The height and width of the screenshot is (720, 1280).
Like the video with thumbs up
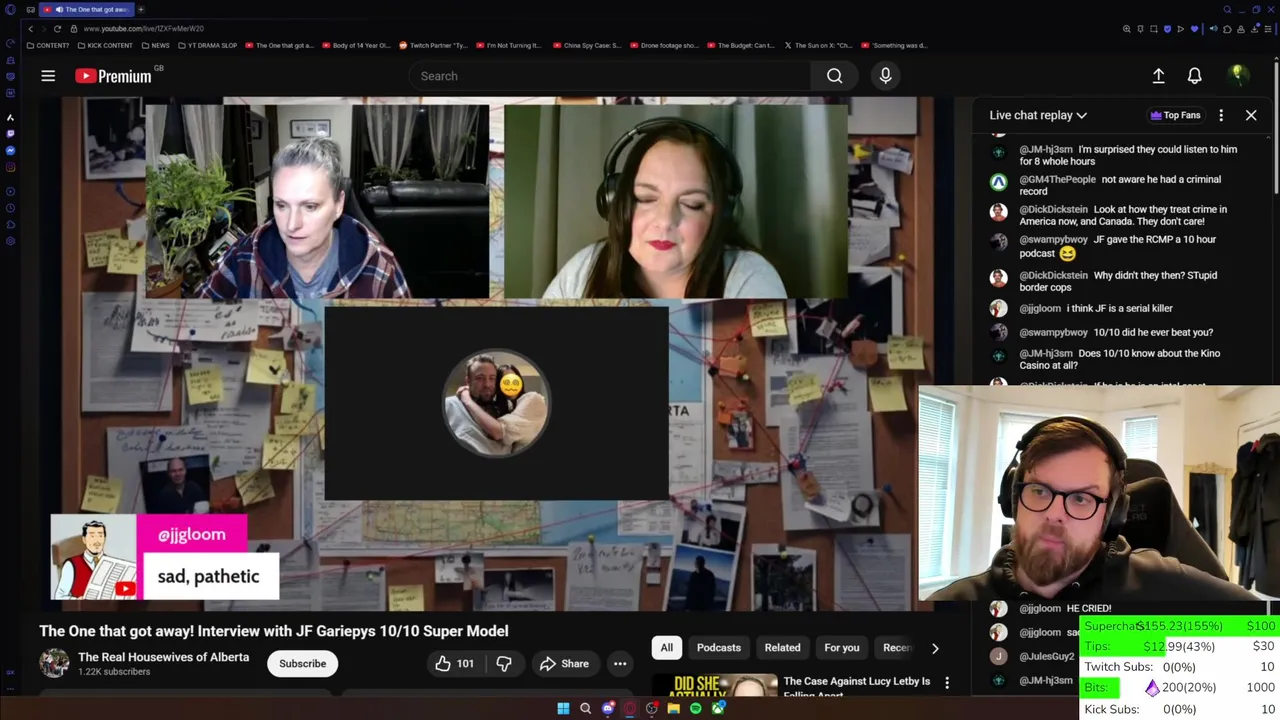click(x=454, y=663)
